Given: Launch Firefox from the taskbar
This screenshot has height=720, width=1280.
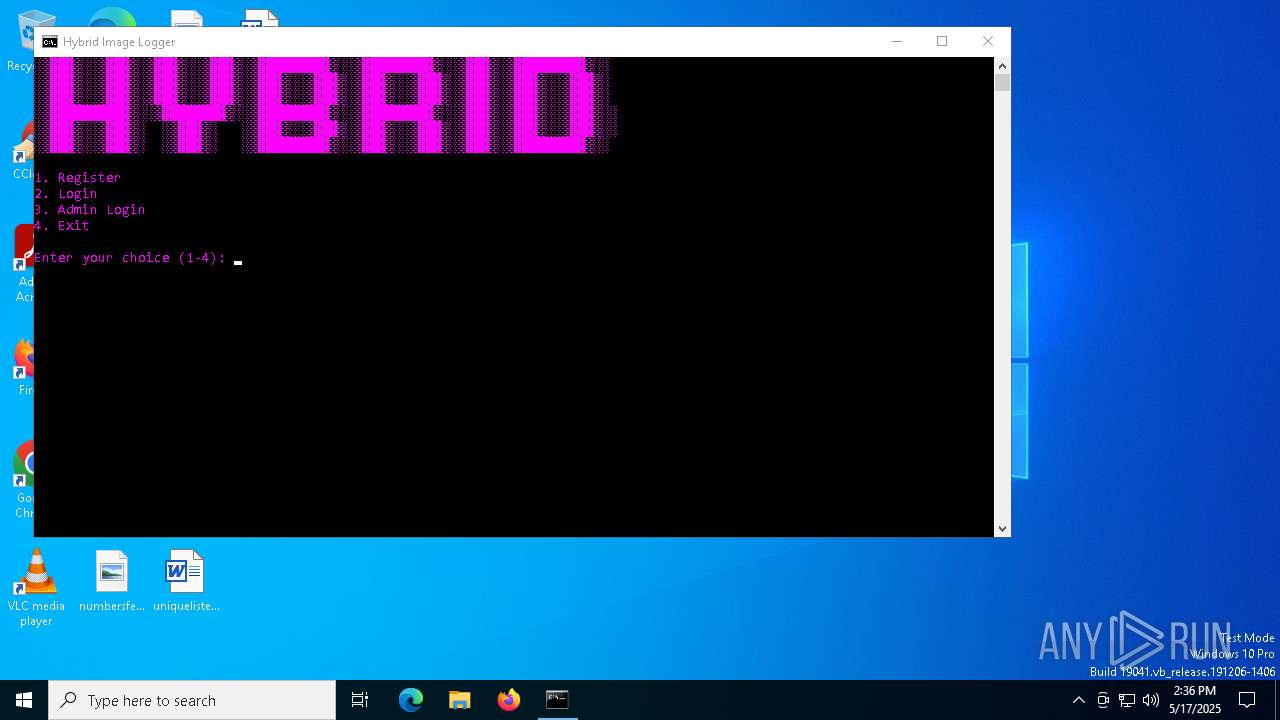Looking at the screenshot, I should (x=509, y=700).
